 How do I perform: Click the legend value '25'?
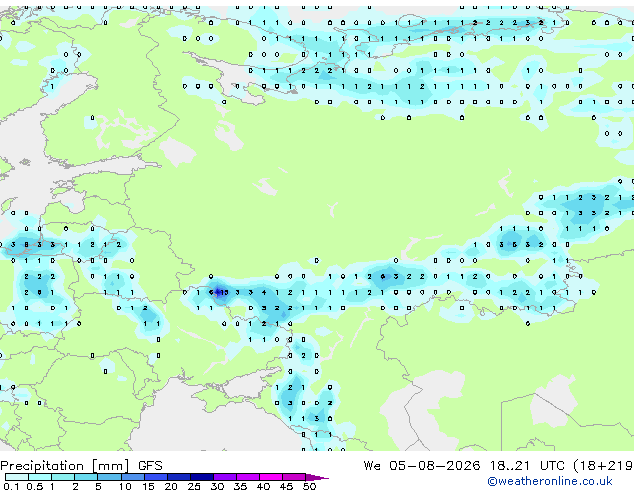[194, 486]
